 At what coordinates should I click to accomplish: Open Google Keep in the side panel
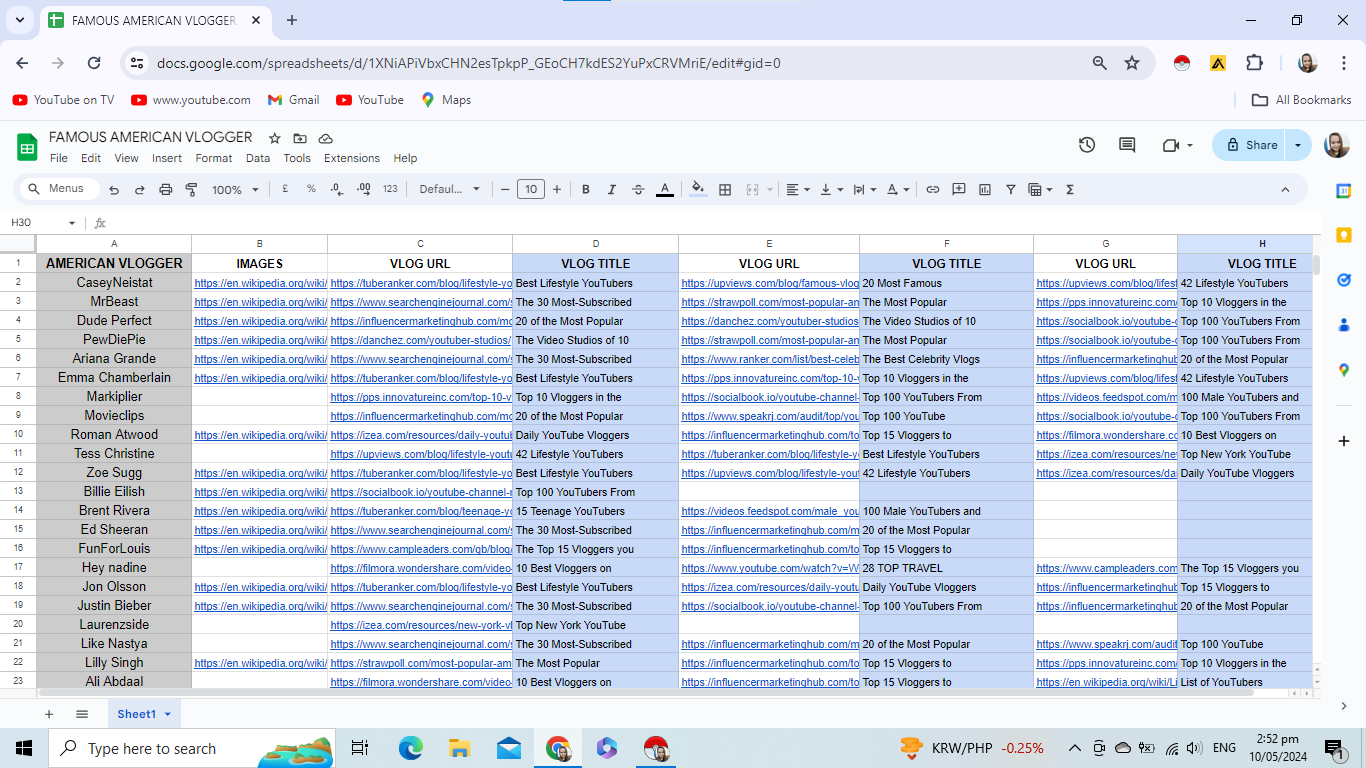tap(1343, 235)
